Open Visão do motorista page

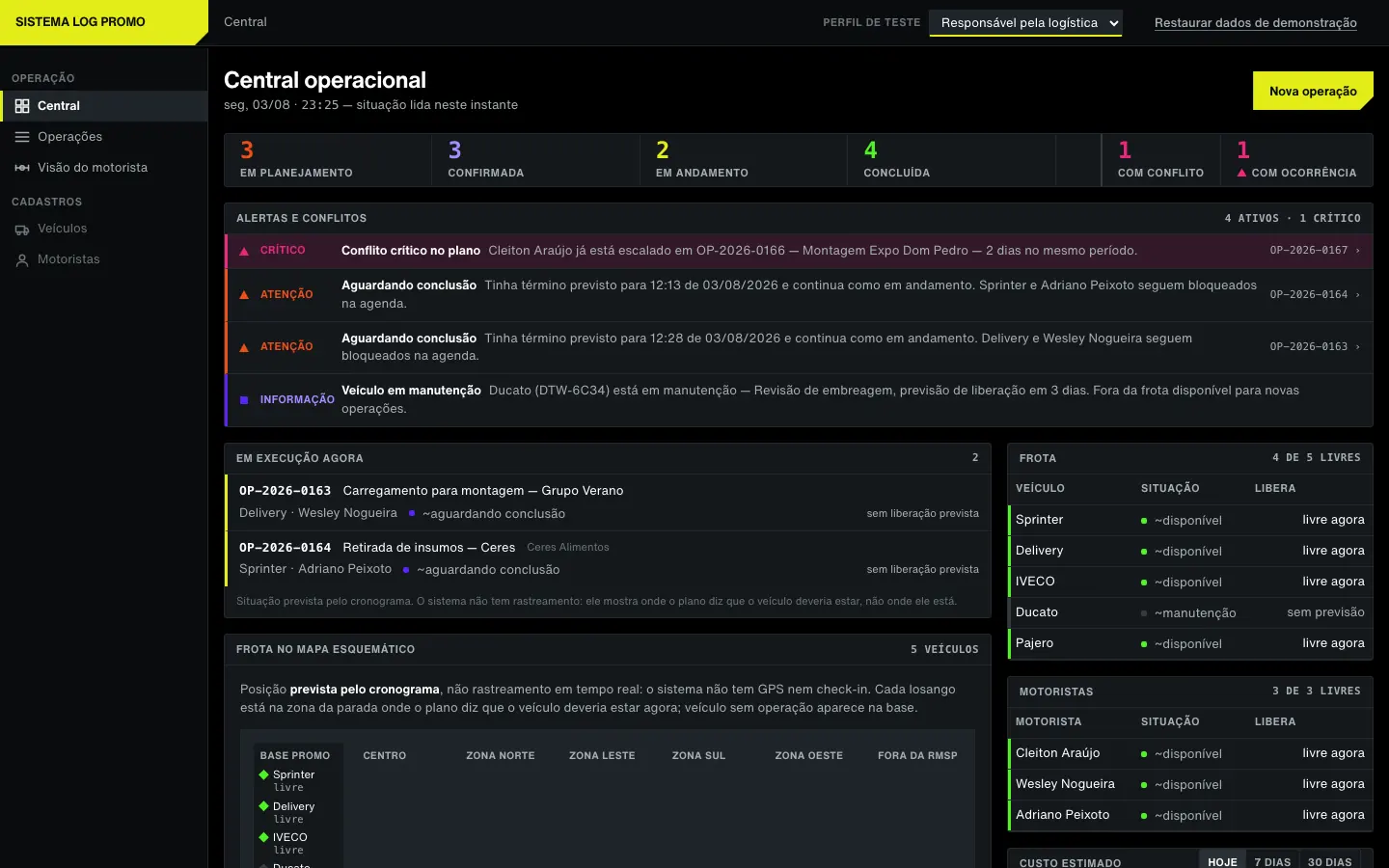(x=104, y=168)
